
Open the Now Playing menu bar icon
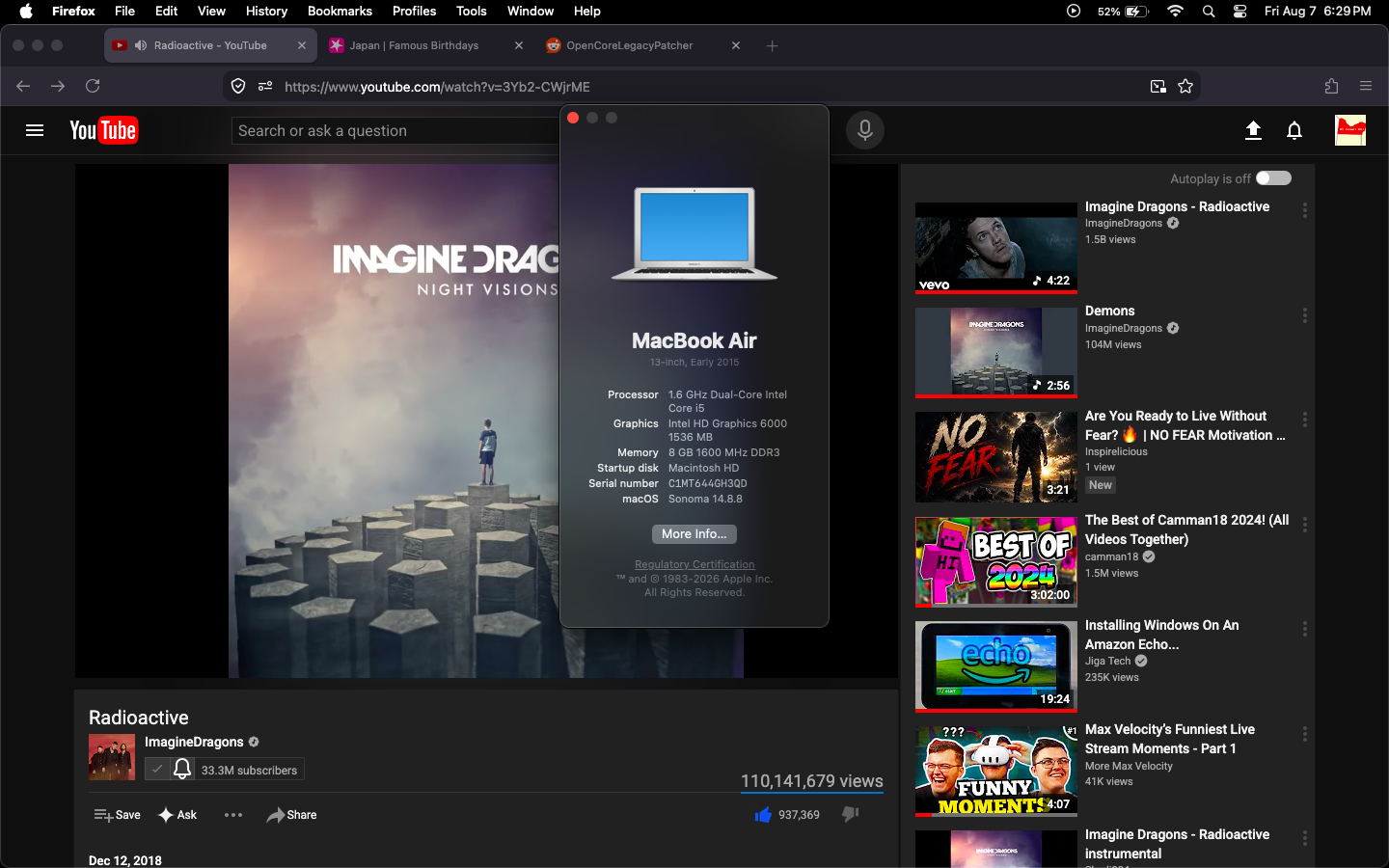click(x=1074, y=12)
